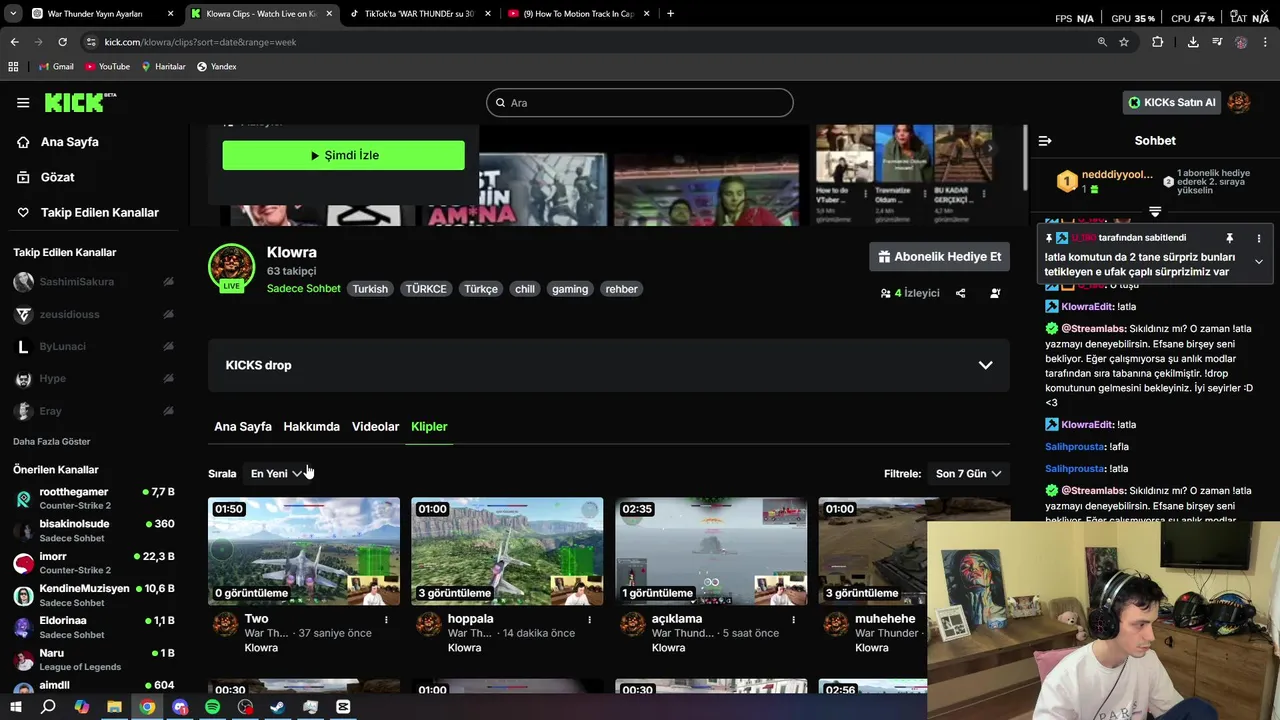Open File Explorer from the taskbar
Screen dimensions: 1280x720
click(x=114, y=707)
